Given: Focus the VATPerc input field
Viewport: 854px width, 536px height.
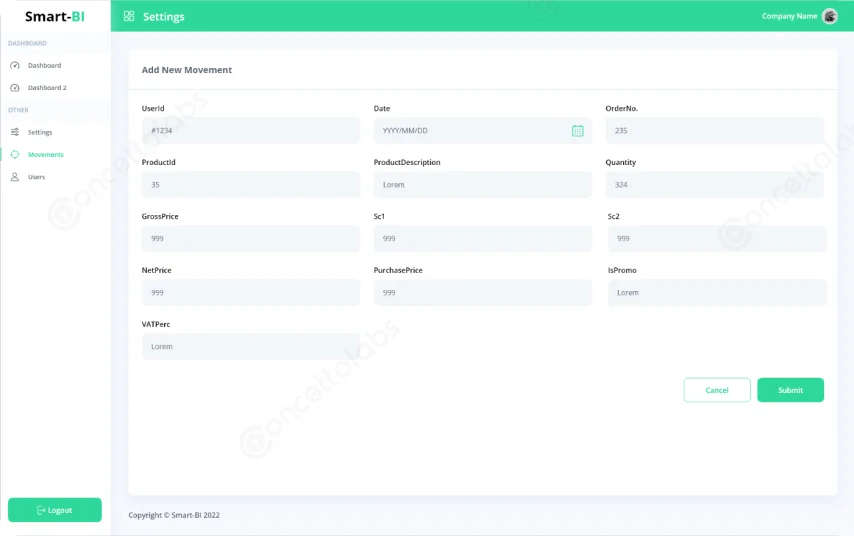Looking at the screenshot, I should click(251, 346).
